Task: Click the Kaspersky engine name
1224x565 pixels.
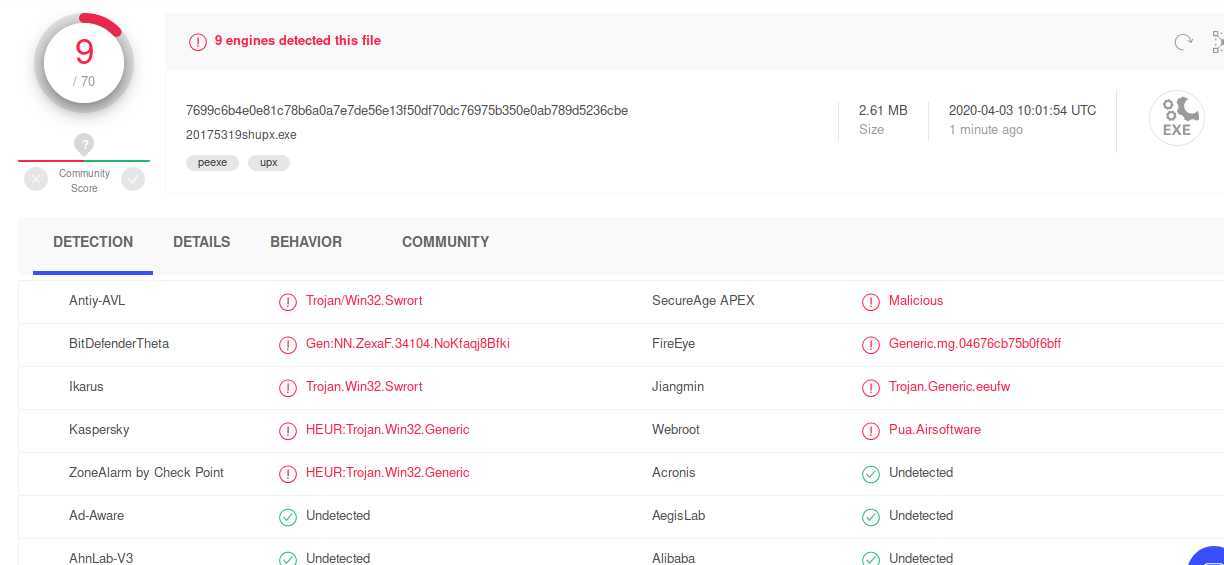Action: click(x=99, y=429)
